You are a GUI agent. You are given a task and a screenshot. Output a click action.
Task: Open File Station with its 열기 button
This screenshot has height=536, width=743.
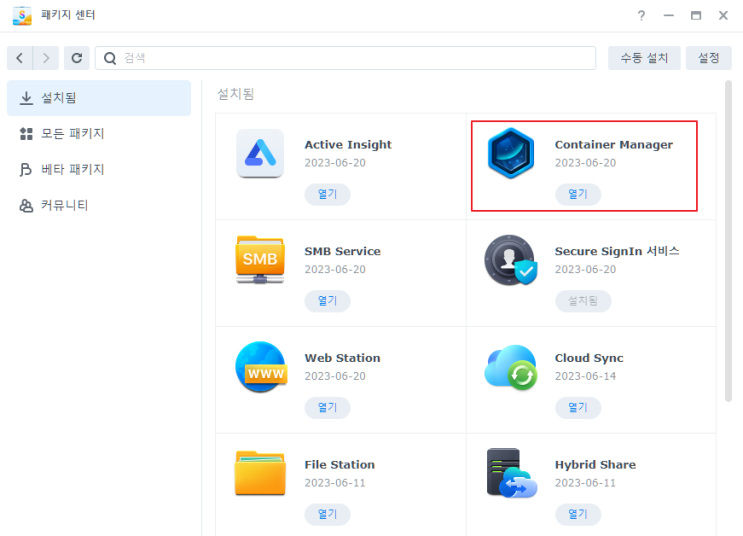tap(327, 514)
